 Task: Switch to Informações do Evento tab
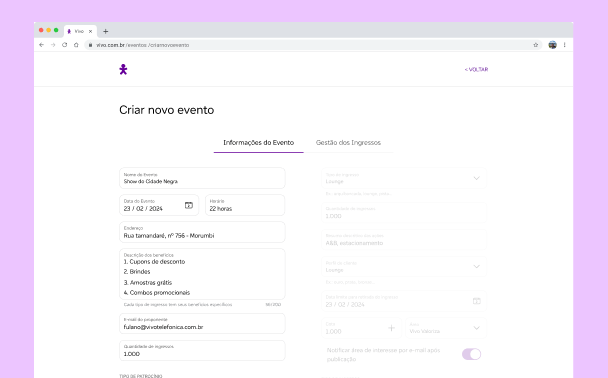[259, 143]
